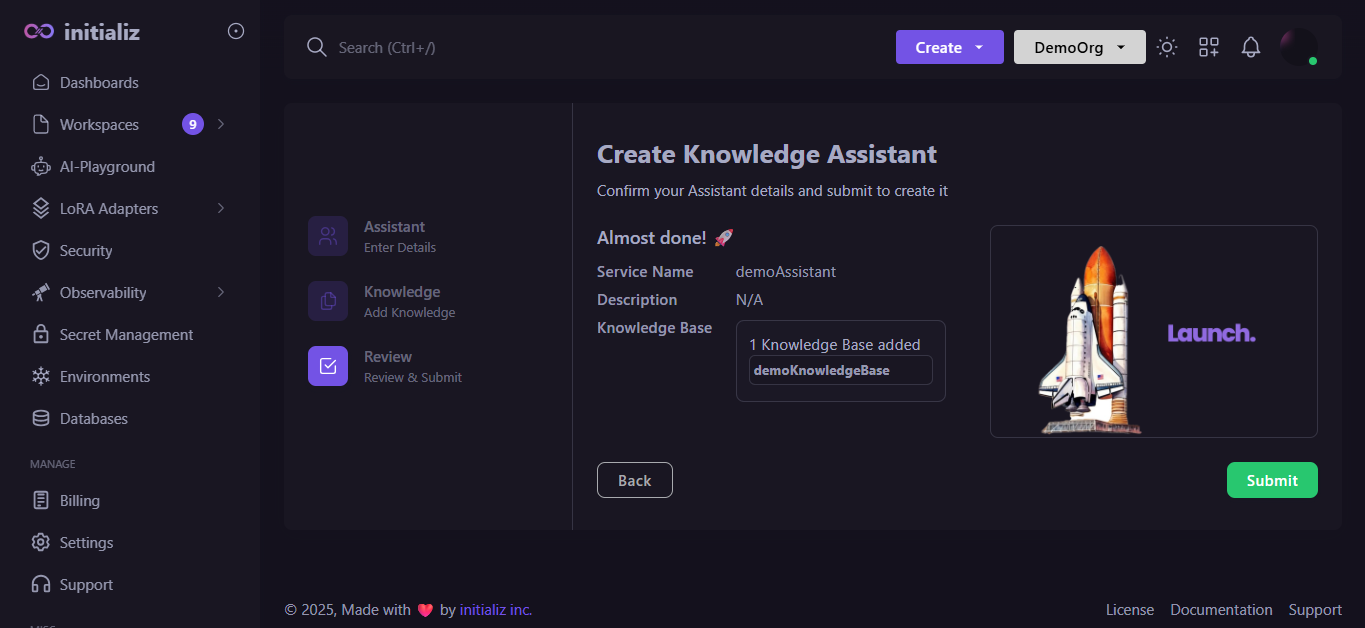Click the Review step checkmark icon
The image size is (1365, 628).
point(328,366)
